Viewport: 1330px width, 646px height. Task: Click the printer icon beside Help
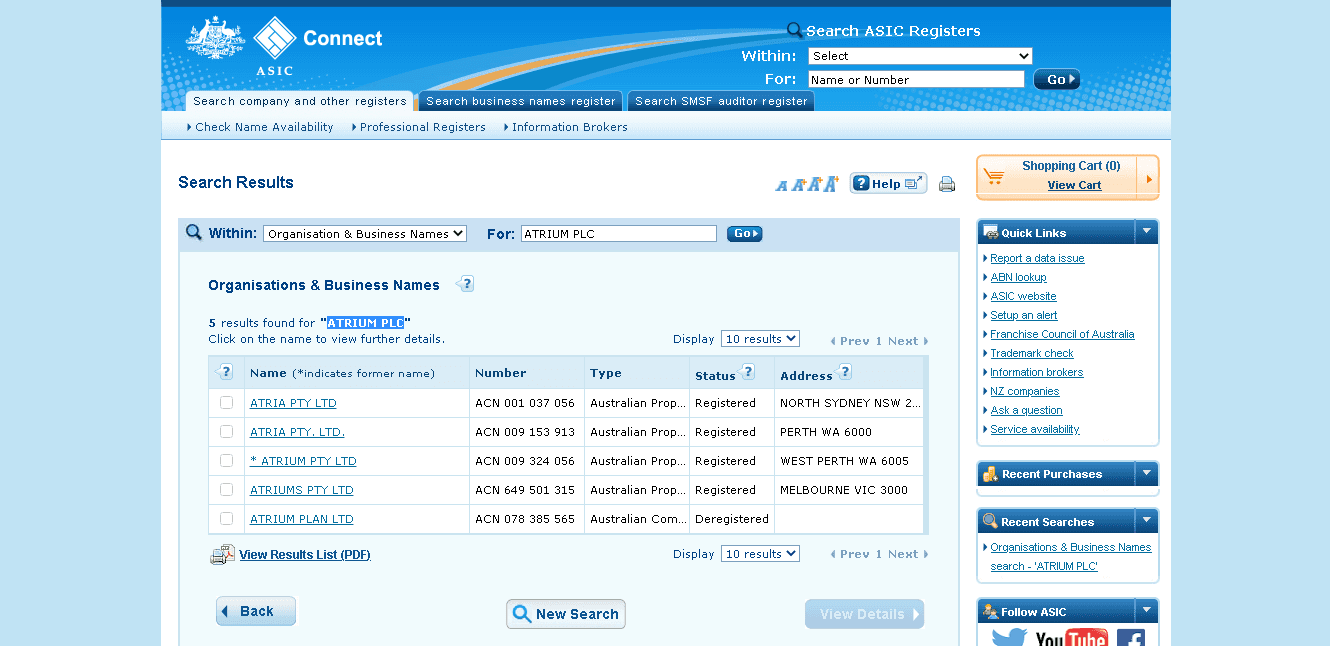click(946, 184)
